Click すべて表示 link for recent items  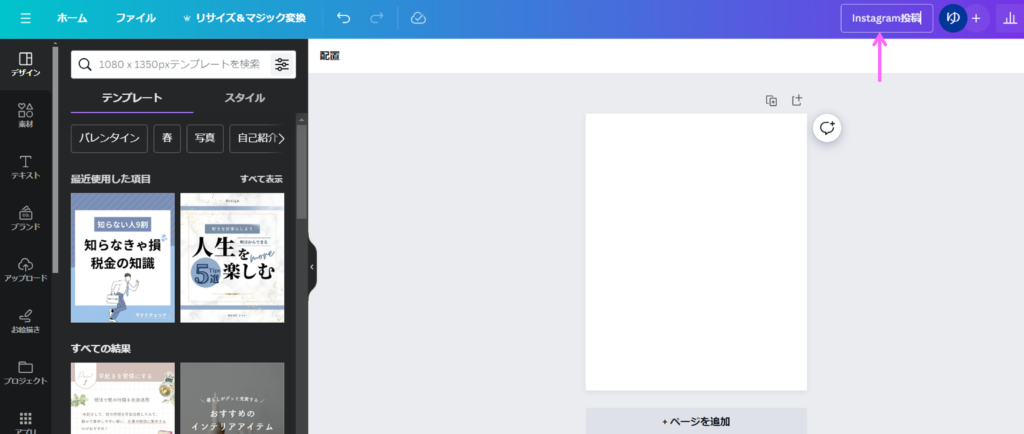coord(261,179)
